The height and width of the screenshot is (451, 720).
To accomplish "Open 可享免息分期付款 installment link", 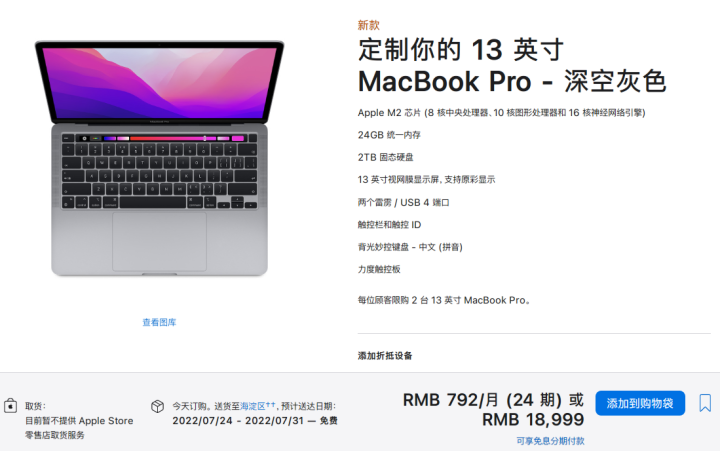I will point(550,441).
